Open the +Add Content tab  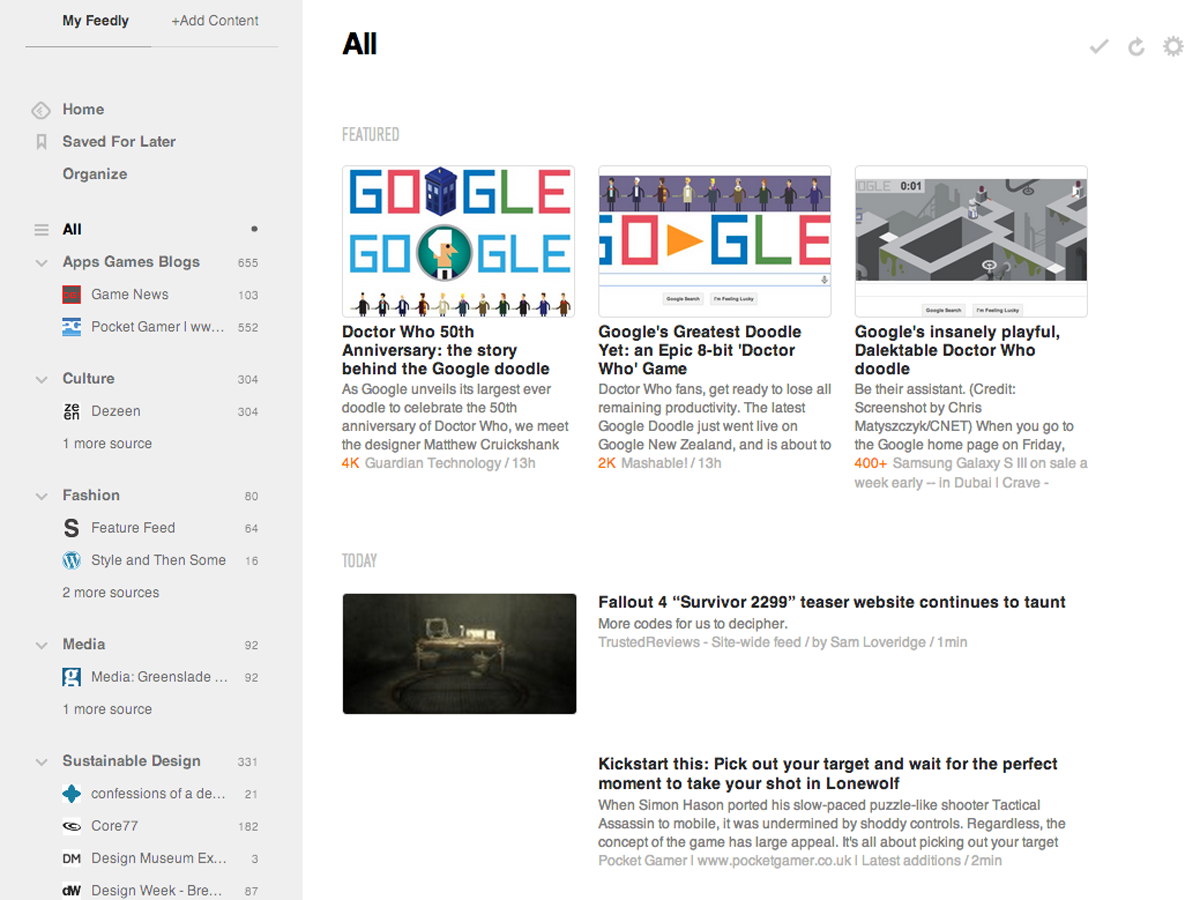(x=215, y=20)
